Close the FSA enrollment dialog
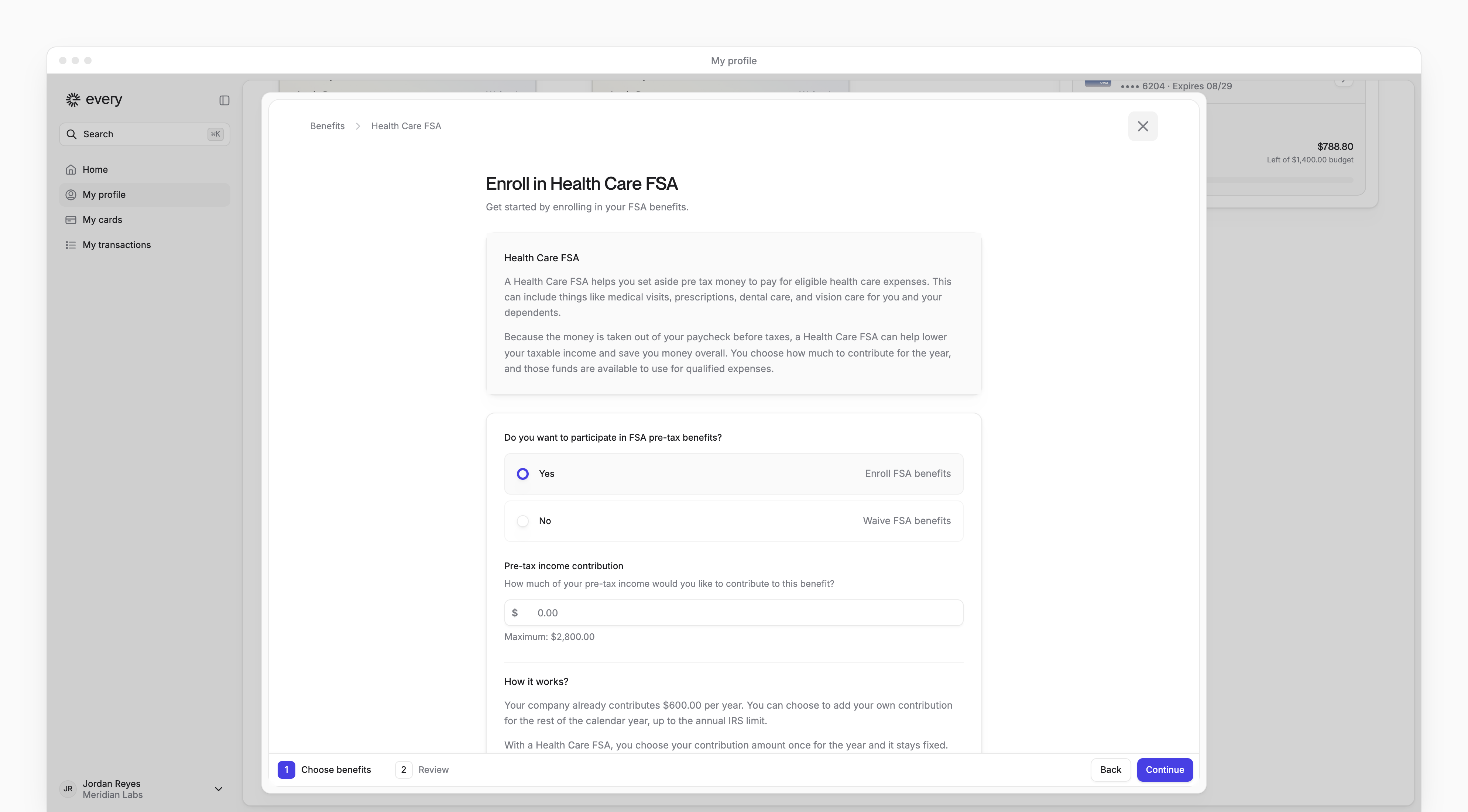 [1143, 126]
